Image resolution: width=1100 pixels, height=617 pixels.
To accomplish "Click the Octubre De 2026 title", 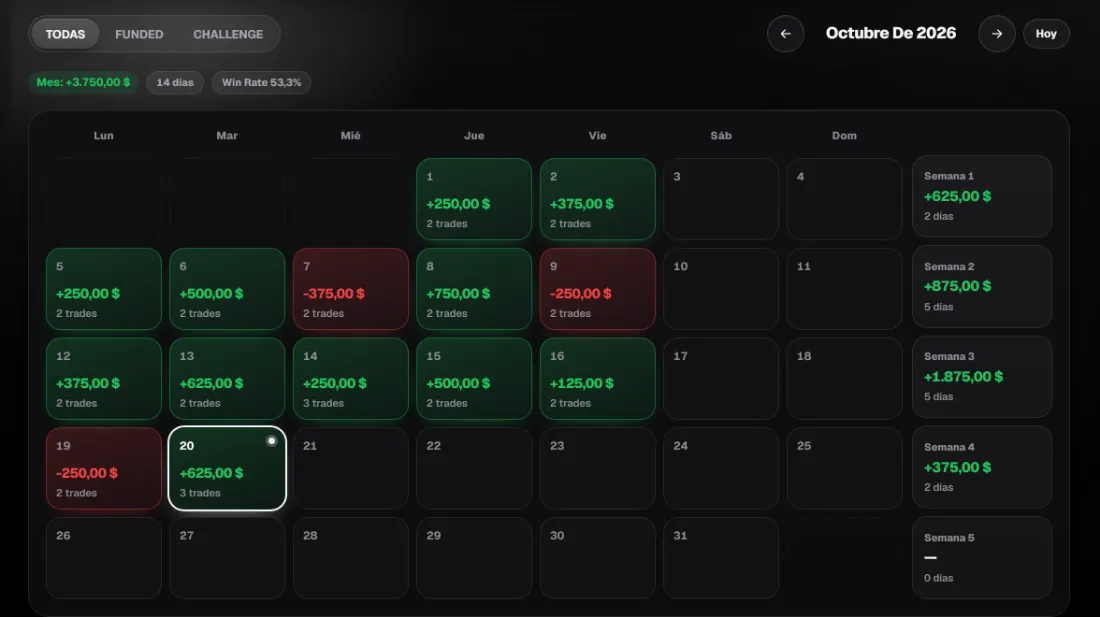I will click(890, 33).
